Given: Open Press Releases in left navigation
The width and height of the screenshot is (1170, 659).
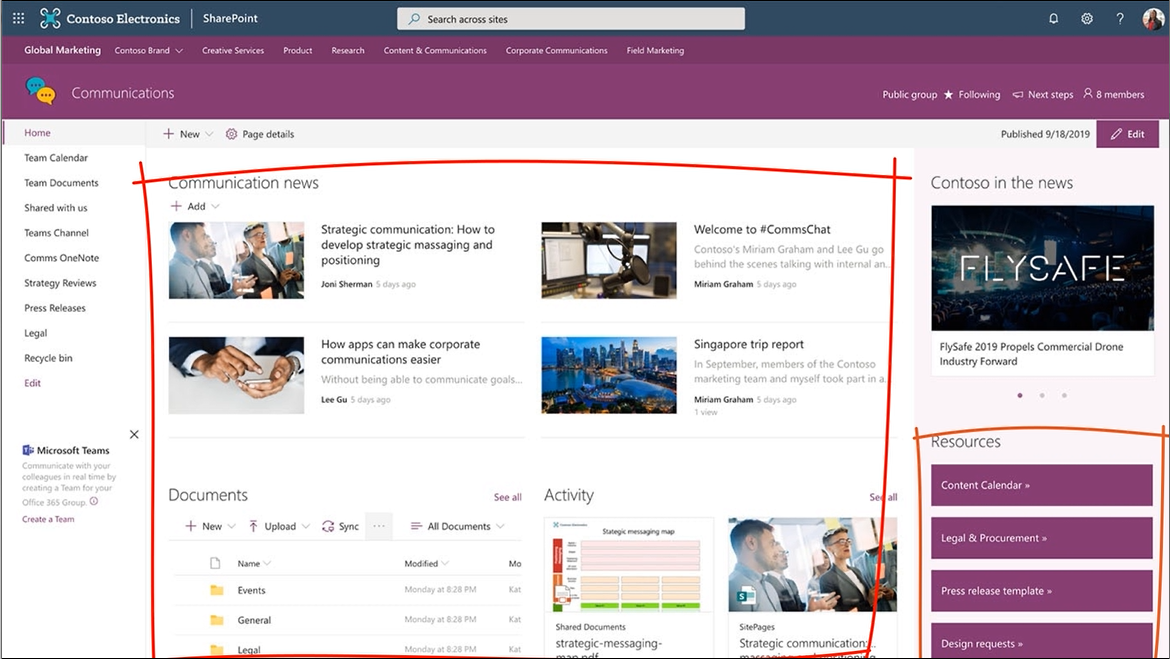Looking at the screenshot, I should [x=54, y=308].
